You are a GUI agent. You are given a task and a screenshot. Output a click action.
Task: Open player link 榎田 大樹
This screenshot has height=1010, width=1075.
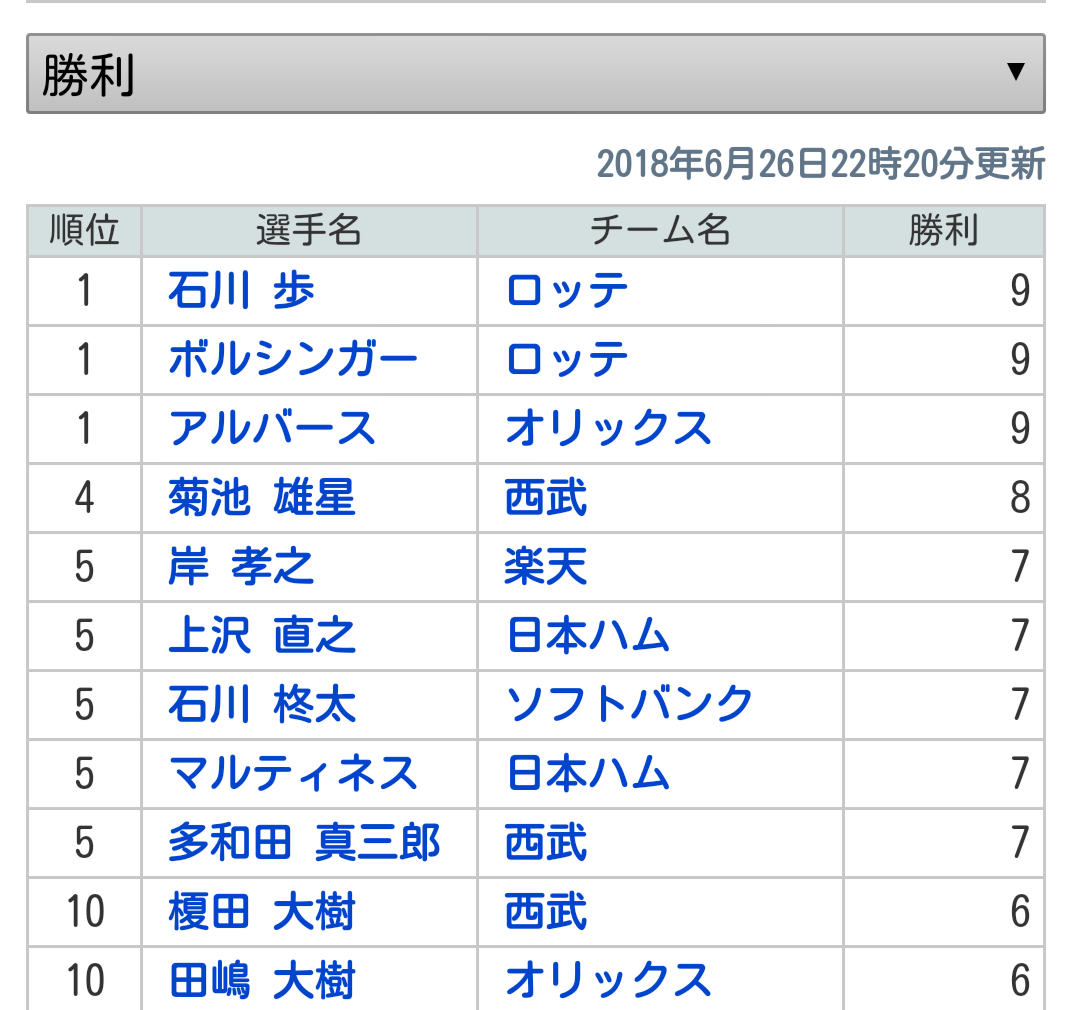[x=262, y=912]
